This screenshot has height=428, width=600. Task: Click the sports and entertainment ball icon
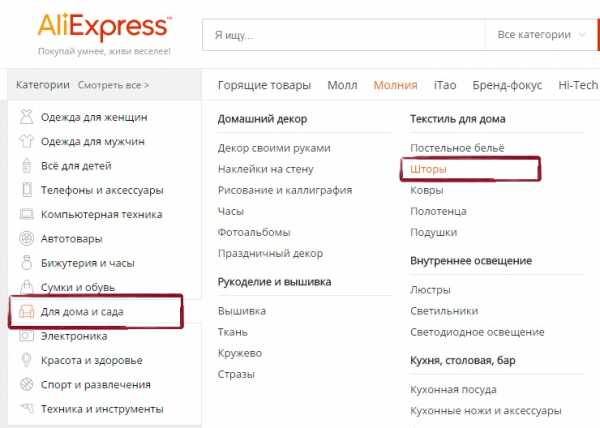pyautogui.click(x=26, y=385)
